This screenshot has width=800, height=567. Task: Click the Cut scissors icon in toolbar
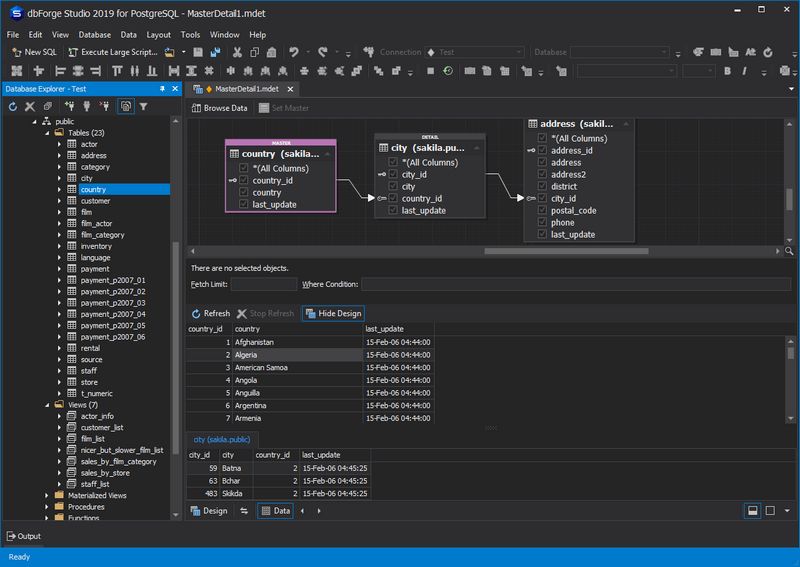tap(237, 51)
